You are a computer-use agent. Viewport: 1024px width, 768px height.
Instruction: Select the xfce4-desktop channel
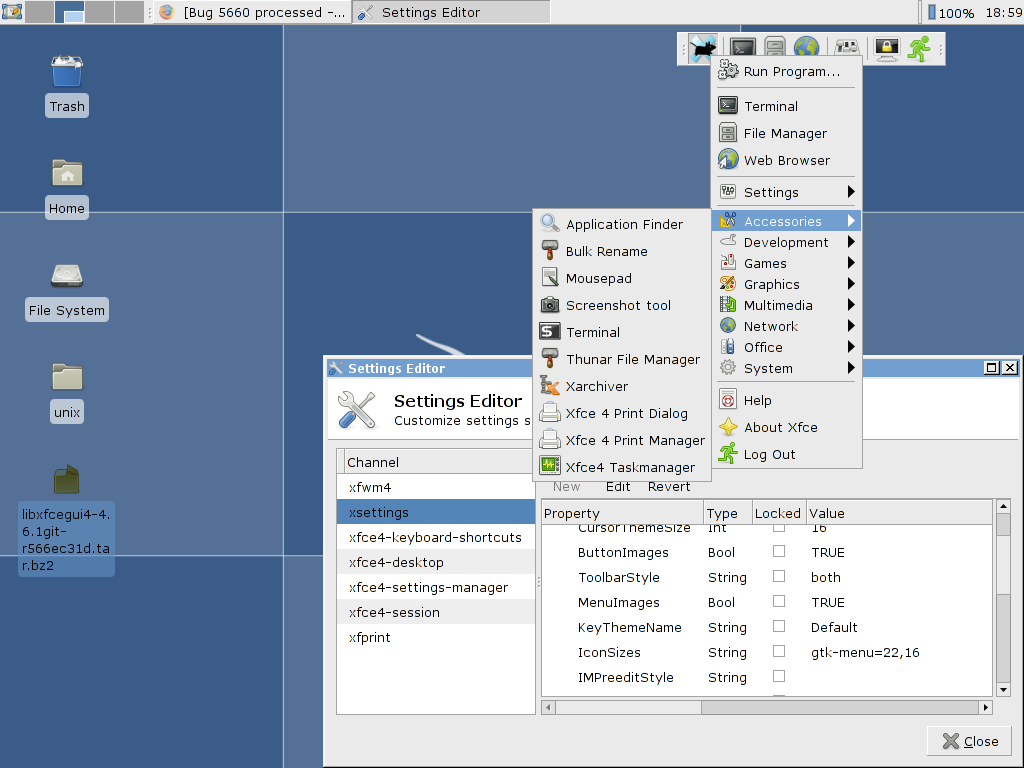tap(396, 563)
